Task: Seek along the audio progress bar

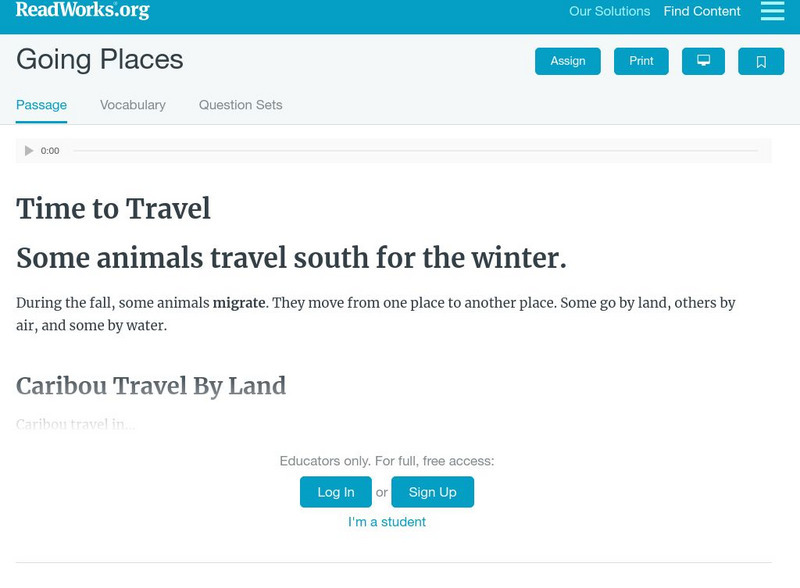Action: coord(415,151)
